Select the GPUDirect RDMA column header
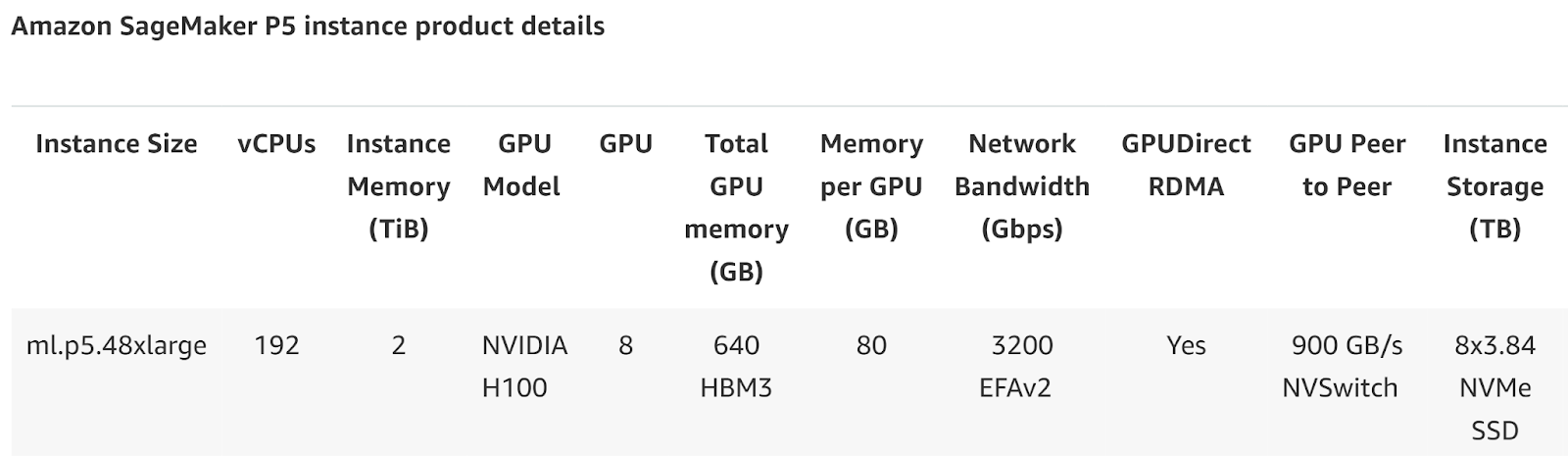 coord(1186,165)
